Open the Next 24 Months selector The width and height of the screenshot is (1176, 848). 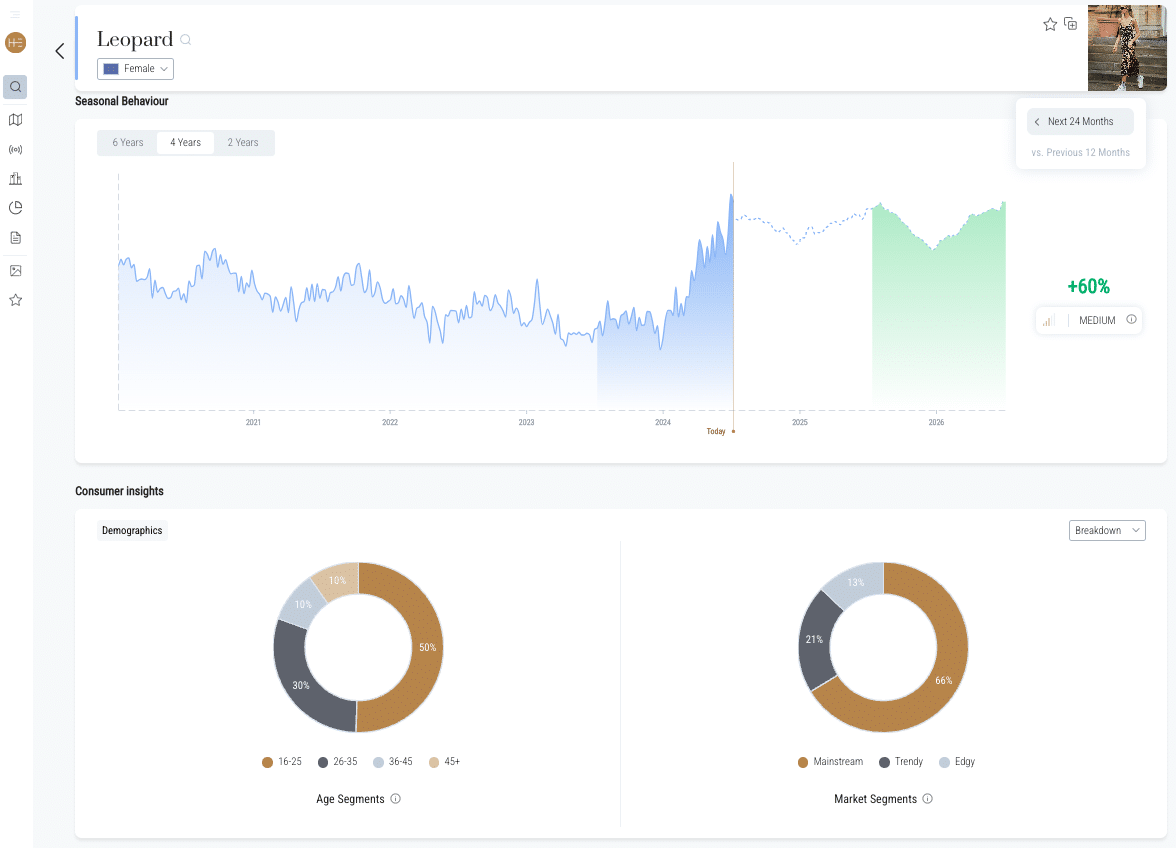pos(1080,121)
